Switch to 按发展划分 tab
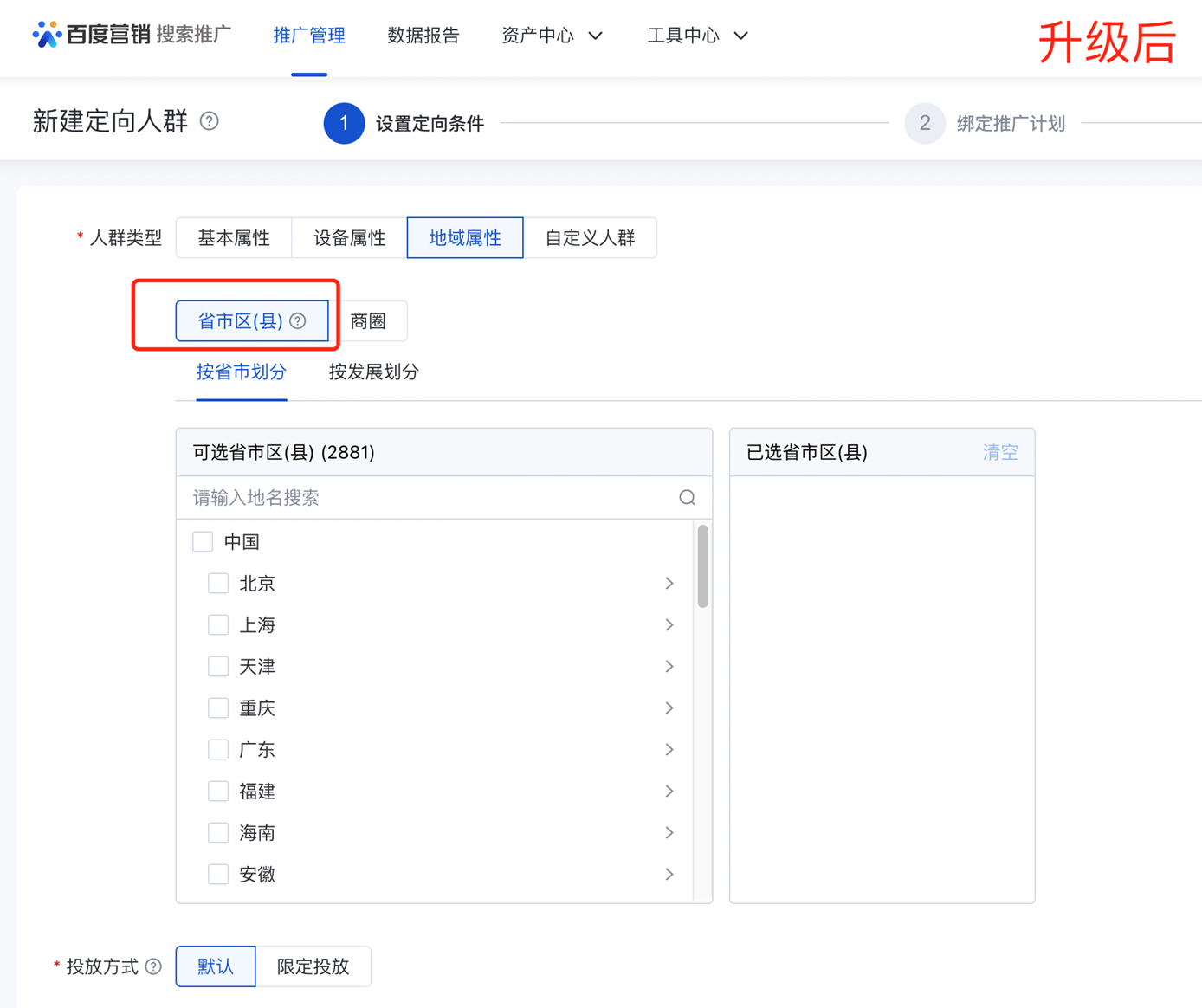 coord(373,372)
